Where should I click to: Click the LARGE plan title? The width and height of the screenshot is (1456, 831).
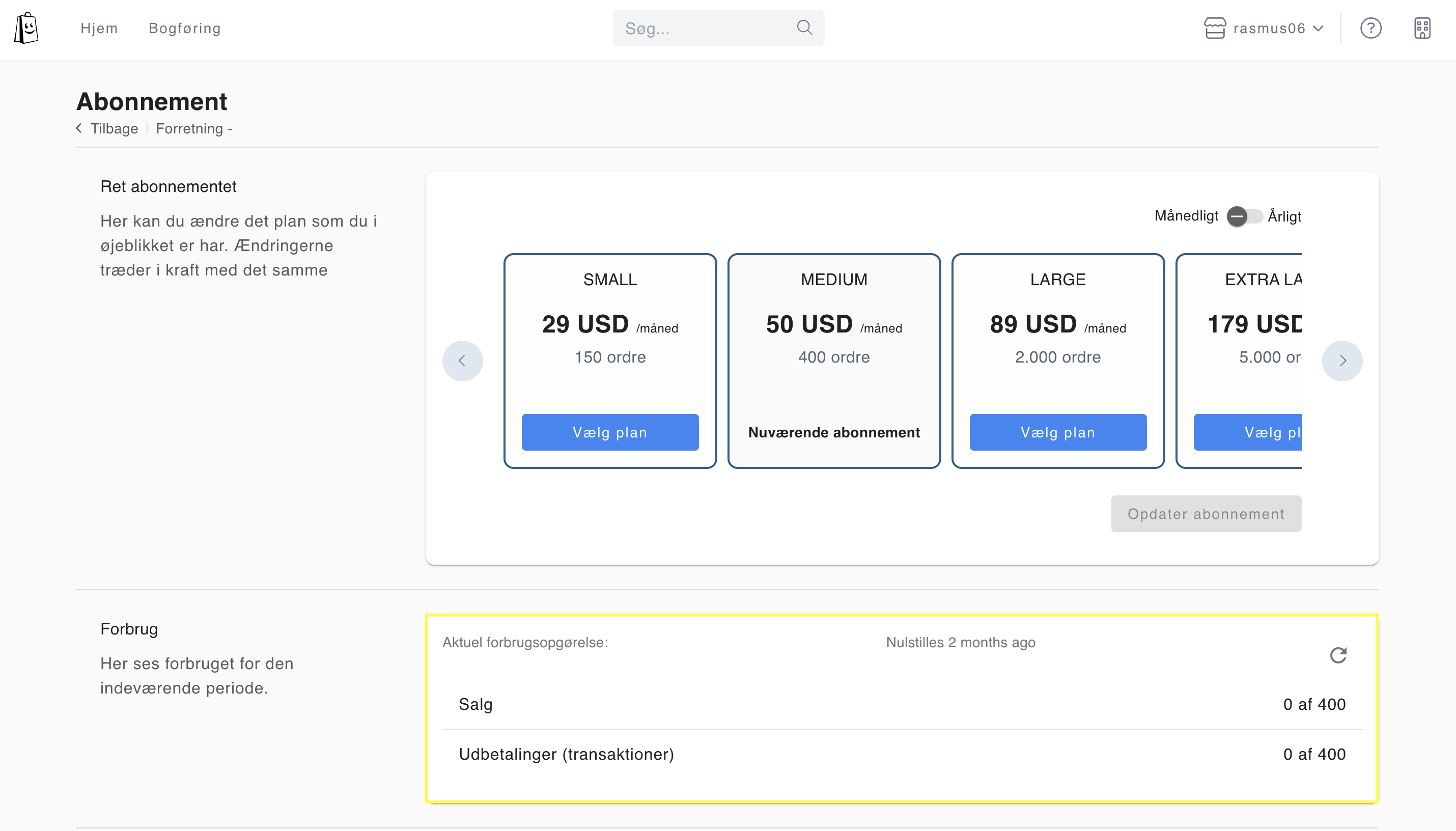pyautogui.click(x=1058, y=279)
